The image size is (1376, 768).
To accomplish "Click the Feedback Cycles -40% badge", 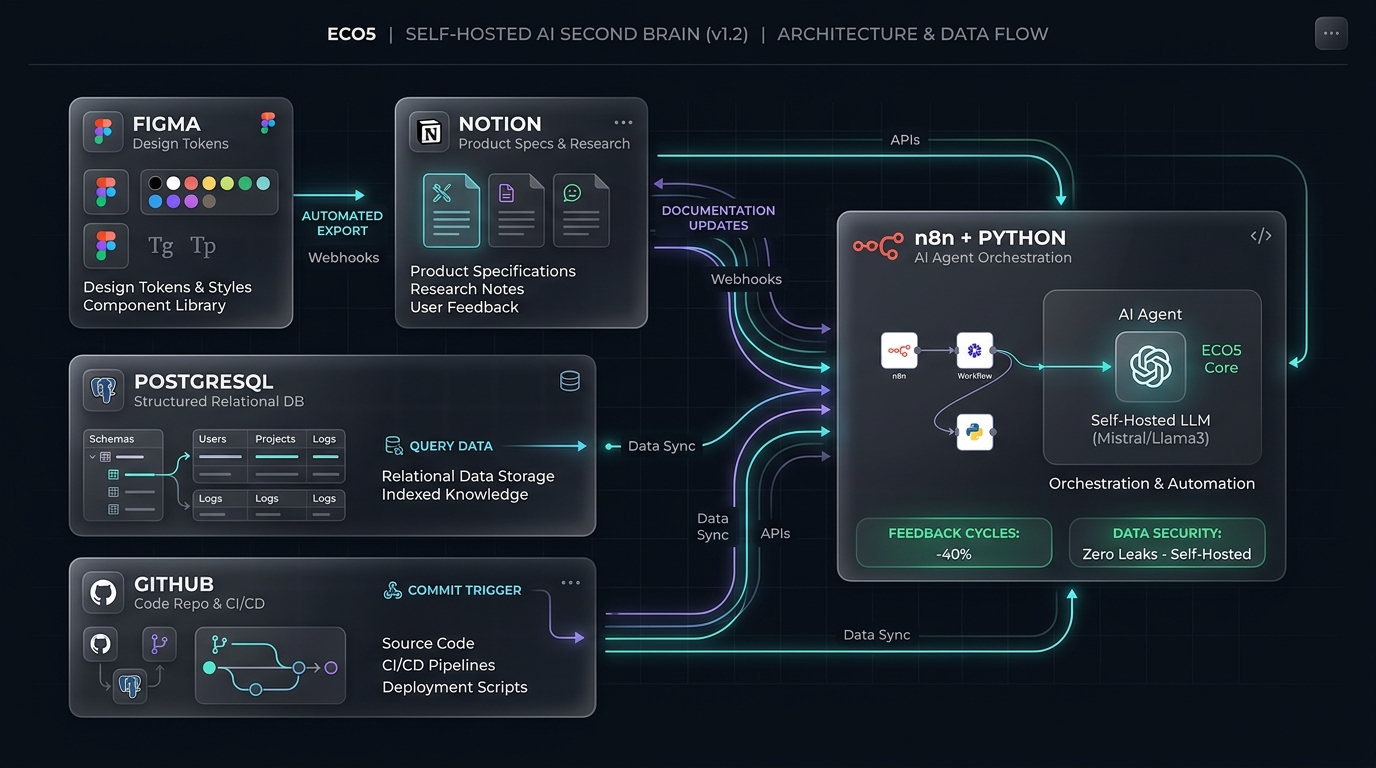I will [x=954, y=543].
